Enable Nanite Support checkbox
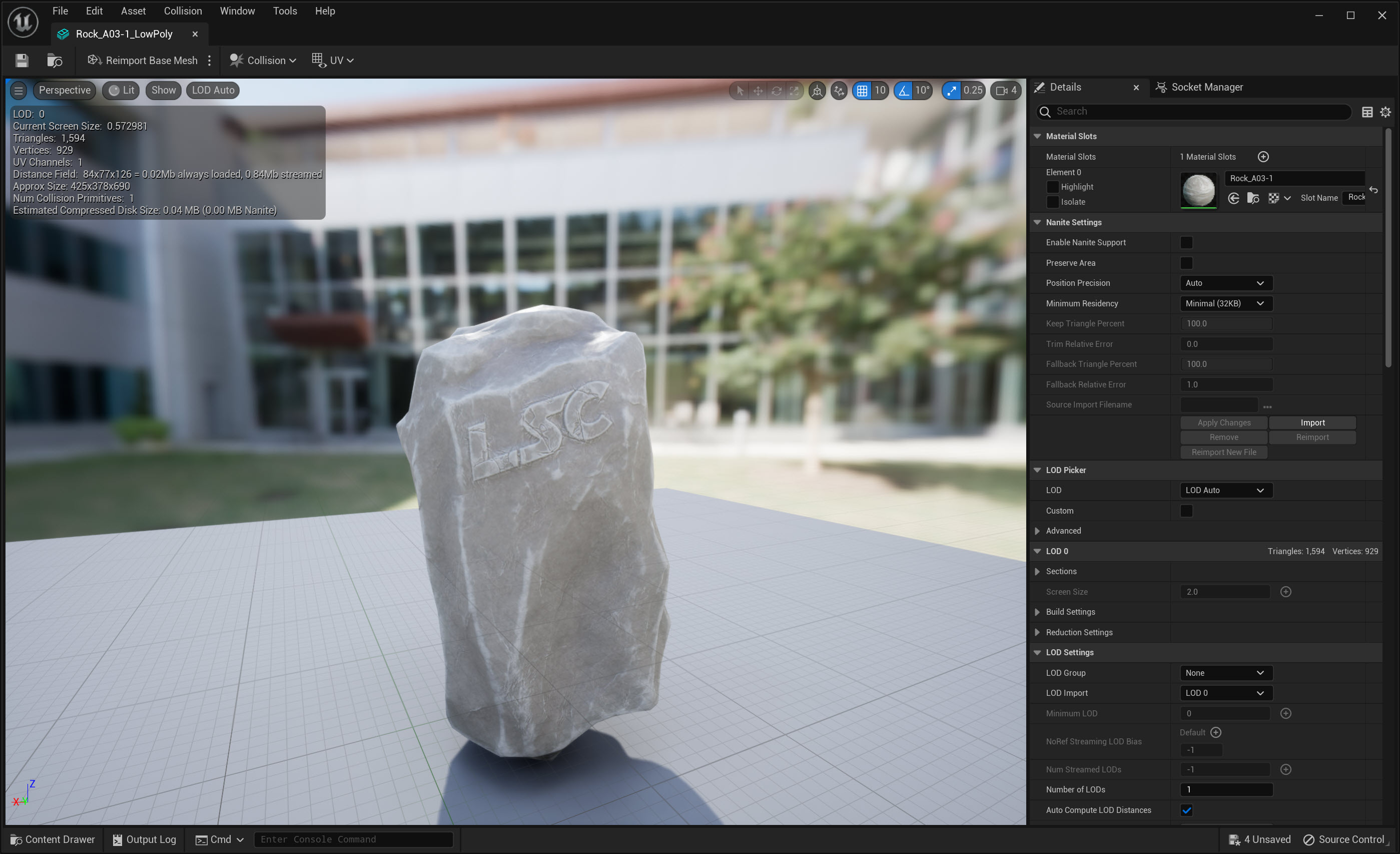The width and height of the screenshot is (1400, 854). pyautogui.click(x=1186, y=243)
